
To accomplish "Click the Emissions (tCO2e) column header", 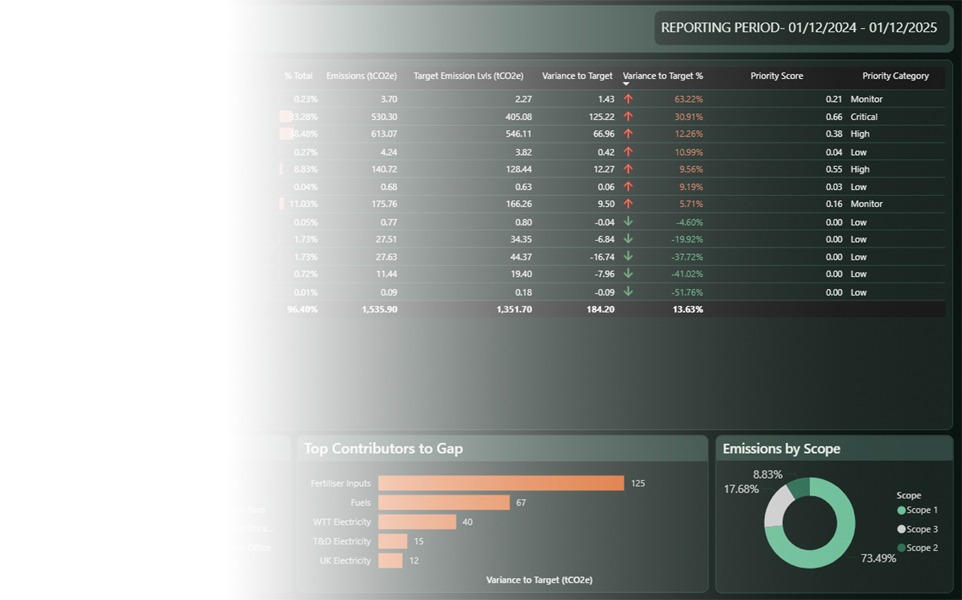I will [x=361, y=76].
